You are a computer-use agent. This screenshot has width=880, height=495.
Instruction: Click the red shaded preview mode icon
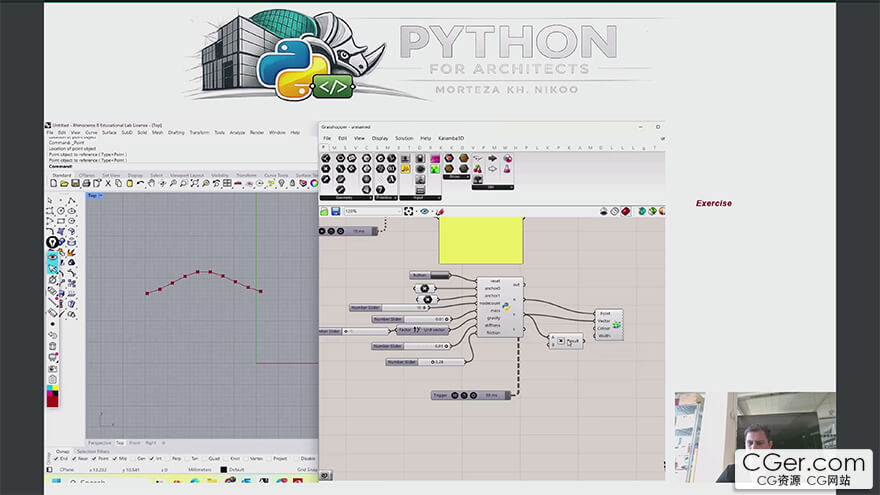click(625, 211)
